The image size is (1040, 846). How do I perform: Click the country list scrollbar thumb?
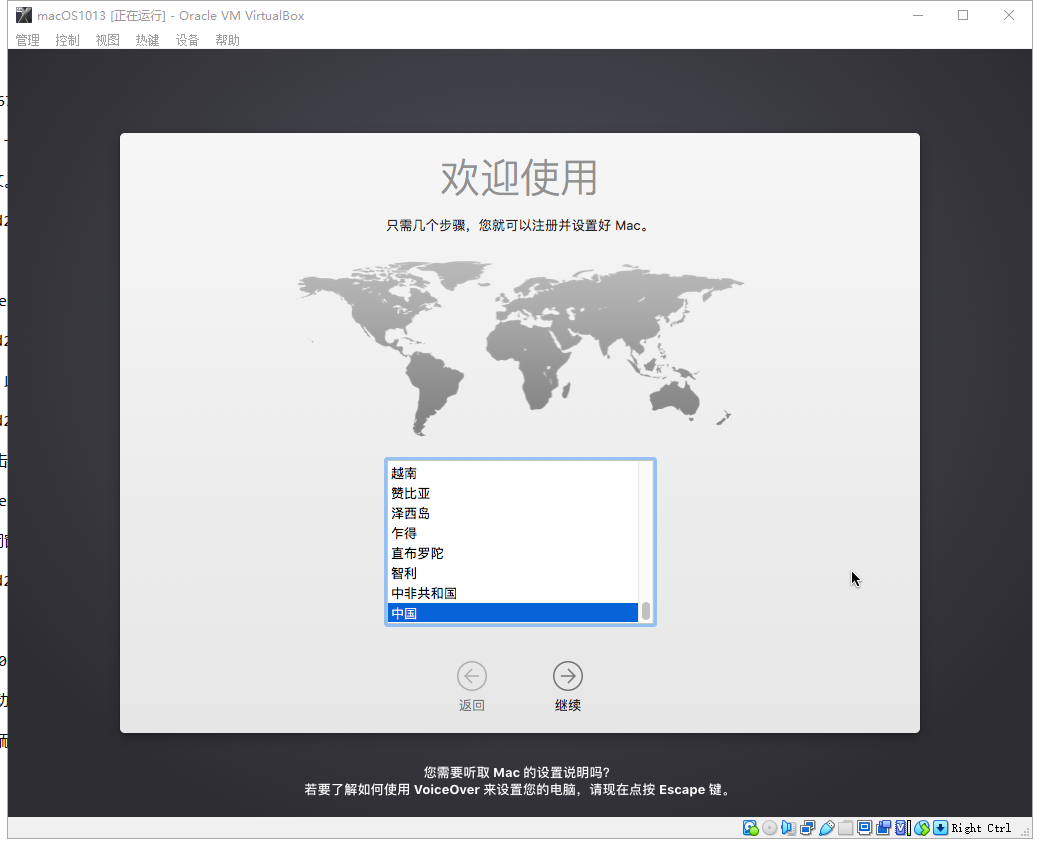click(x=646, y=611)
